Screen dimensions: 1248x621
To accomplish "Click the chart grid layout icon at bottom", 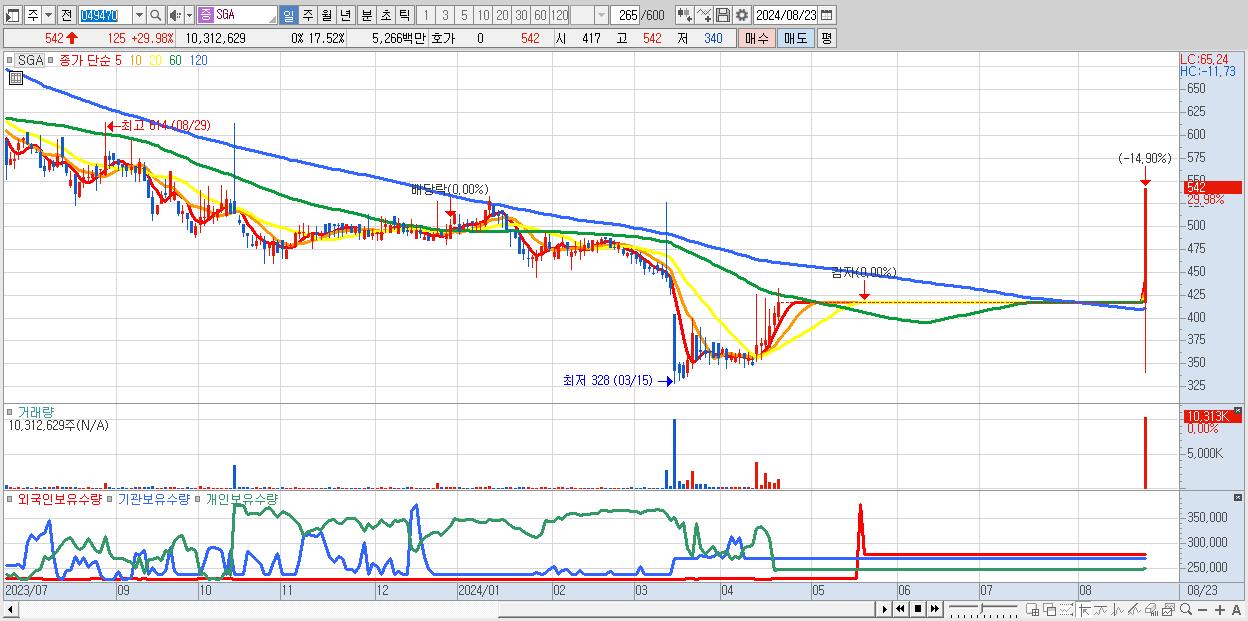I will (1032, 609).
